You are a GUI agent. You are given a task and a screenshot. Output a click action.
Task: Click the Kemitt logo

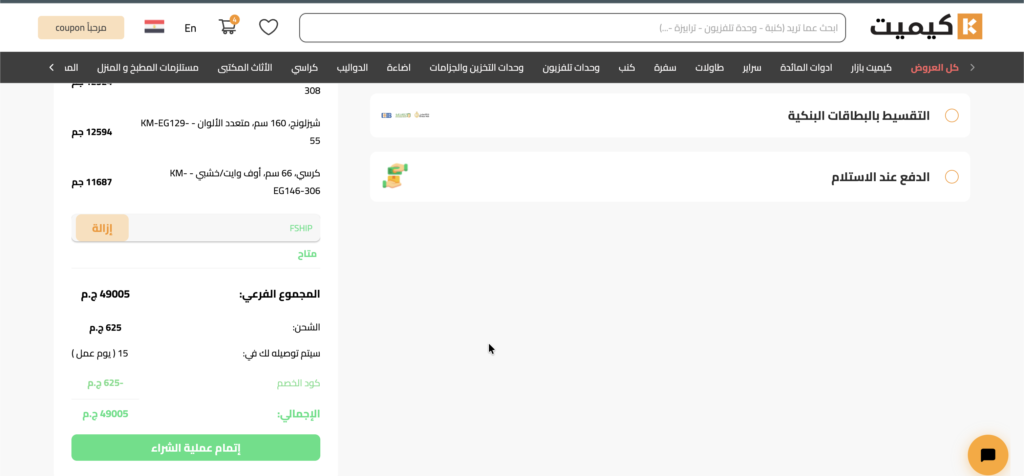point(925,27)
